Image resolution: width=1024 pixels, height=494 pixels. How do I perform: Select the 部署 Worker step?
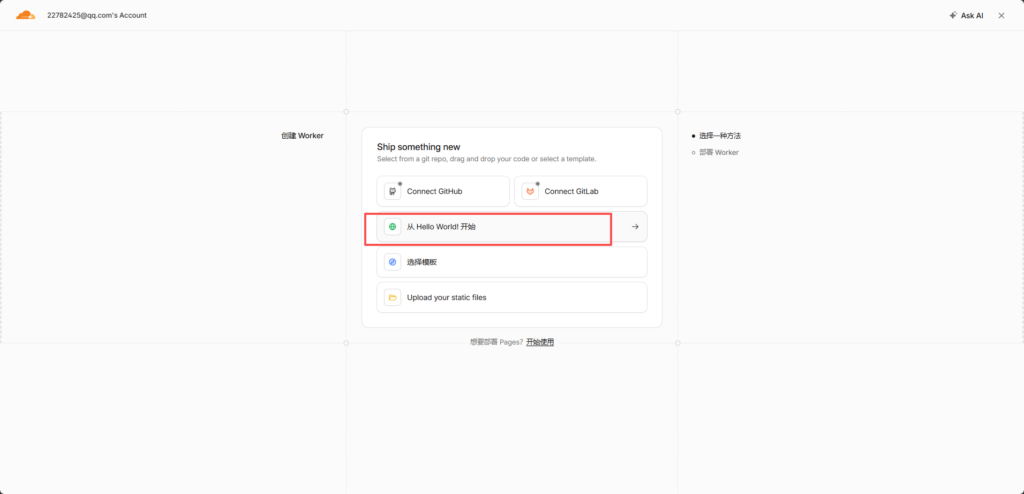pos(715,152)
